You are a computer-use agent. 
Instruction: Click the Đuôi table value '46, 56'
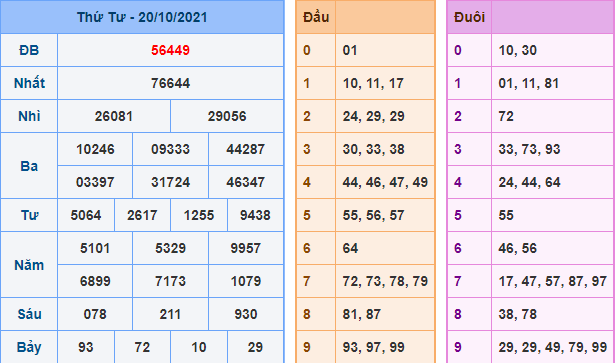pyautogui.click(x=517, y=248)
